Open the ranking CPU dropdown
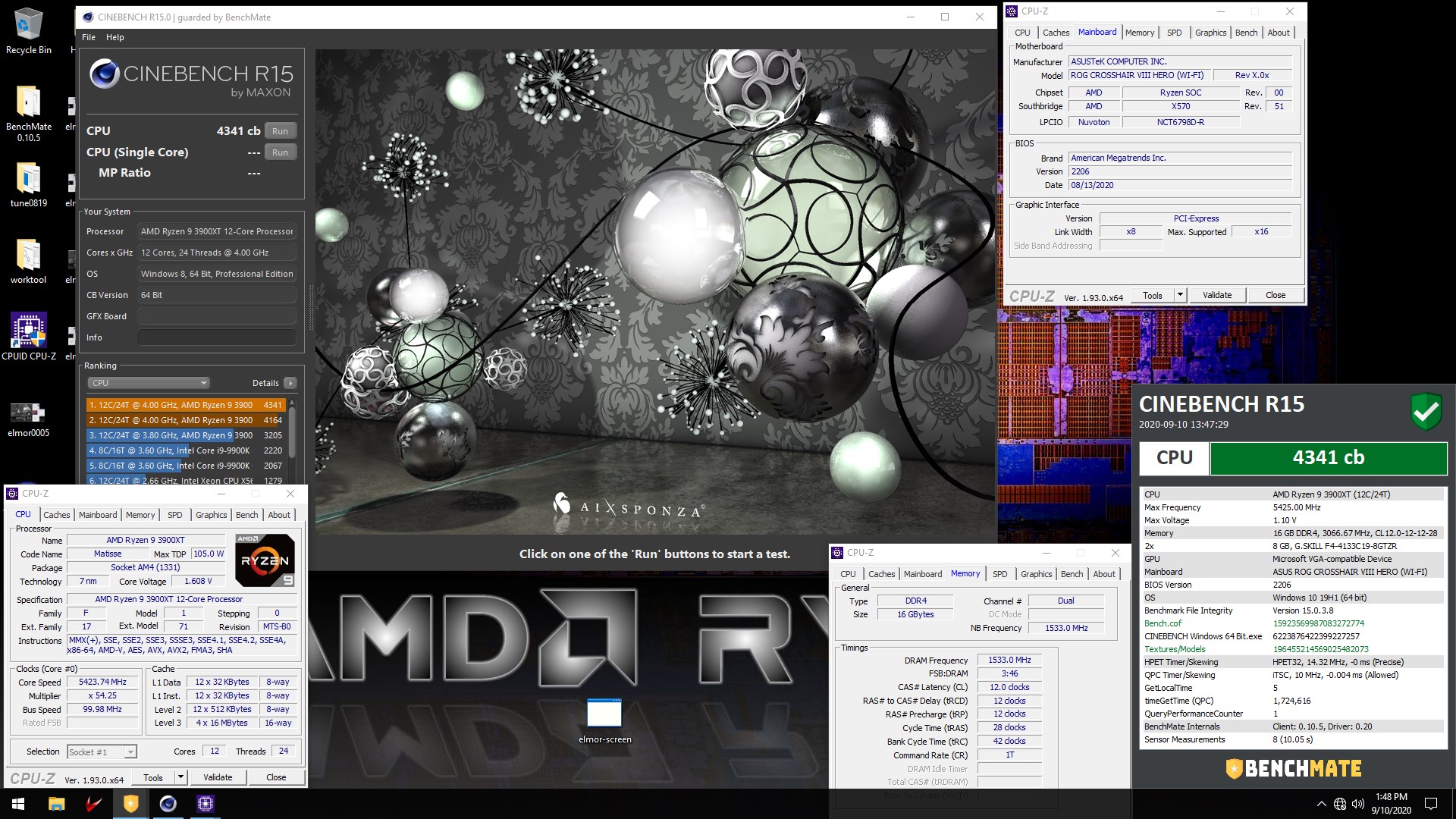The image size is (1456, 819). click(x=148, y=383)
